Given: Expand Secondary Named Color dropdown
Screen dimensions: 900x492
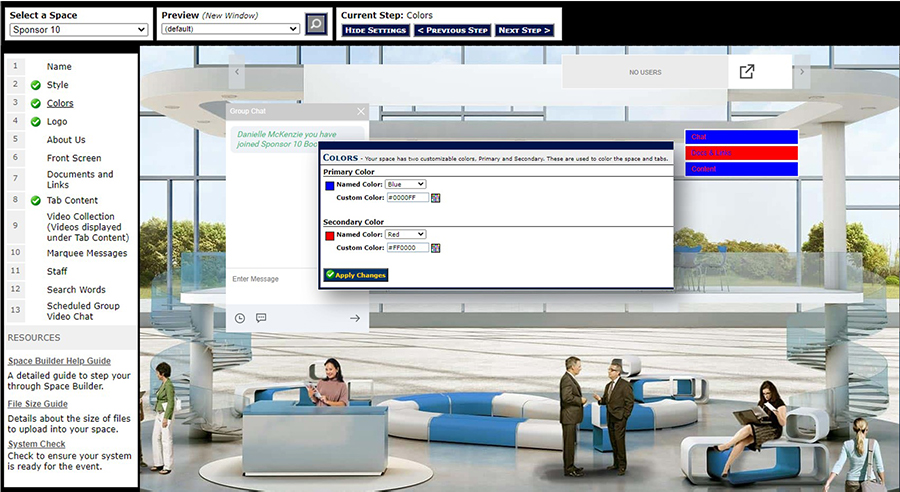Looking at the screenshot, I should point(406,234).
